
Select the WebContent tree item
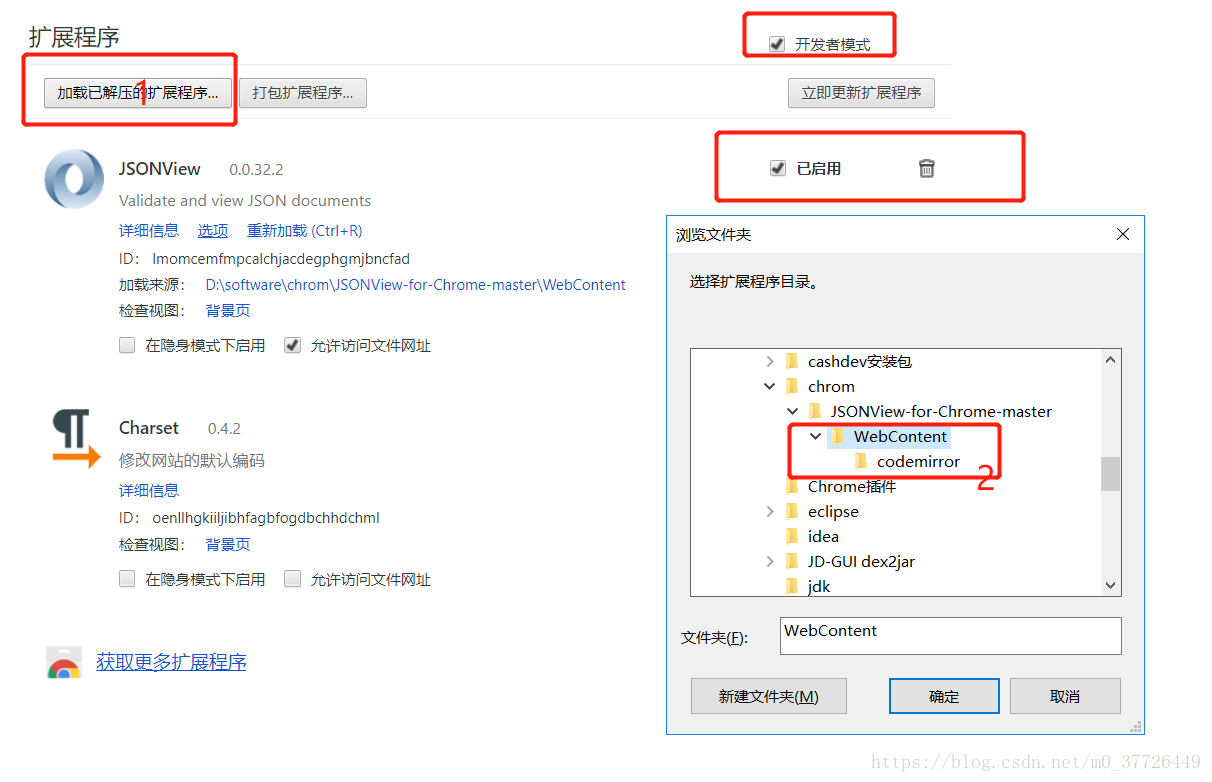coord(900,436)
